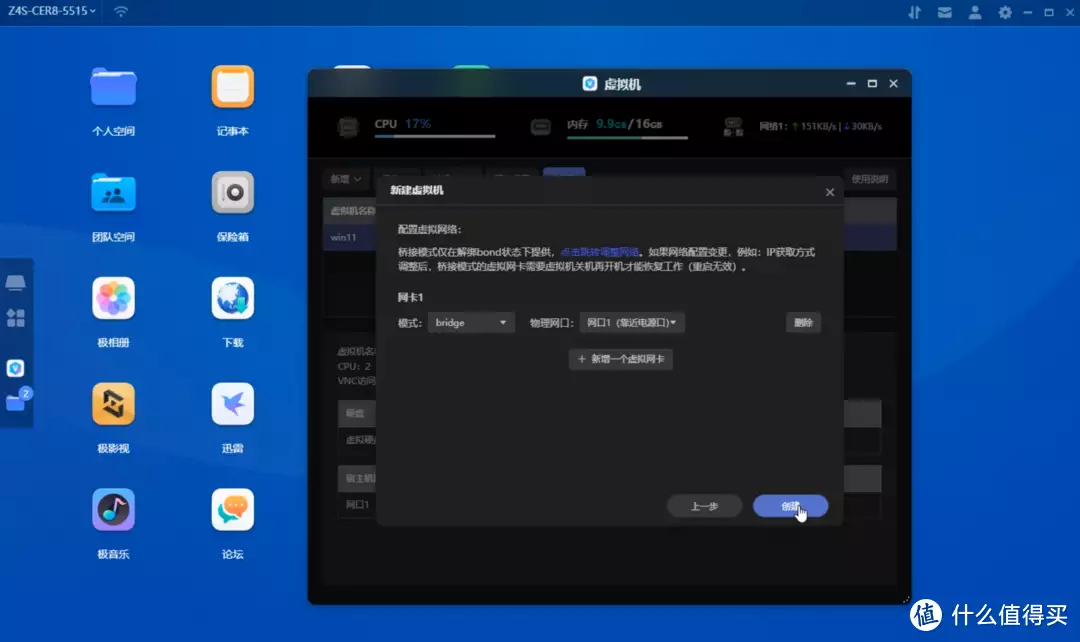The width and height of the screenshot is (1080, 642).
Task: Open the user account icon
Action: coord(975,12)
